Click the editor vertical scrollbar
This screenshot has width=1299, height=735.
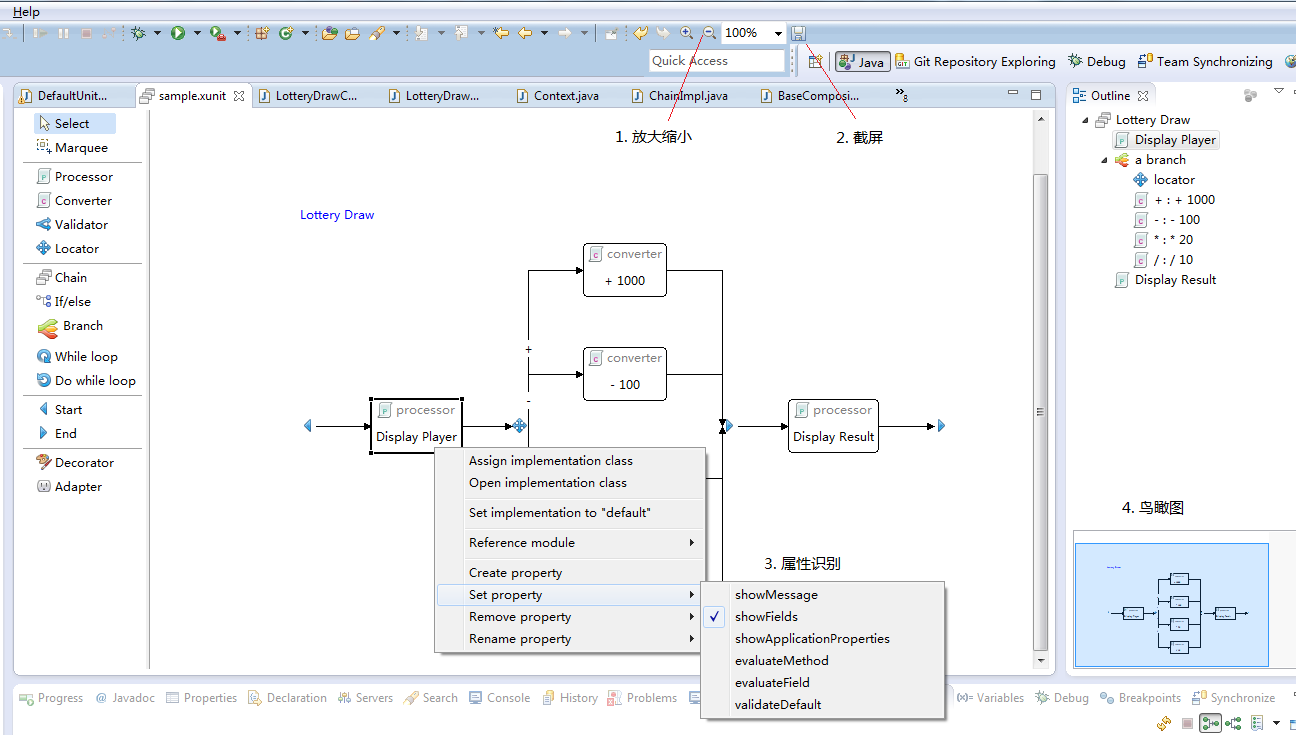point(1040,411)
